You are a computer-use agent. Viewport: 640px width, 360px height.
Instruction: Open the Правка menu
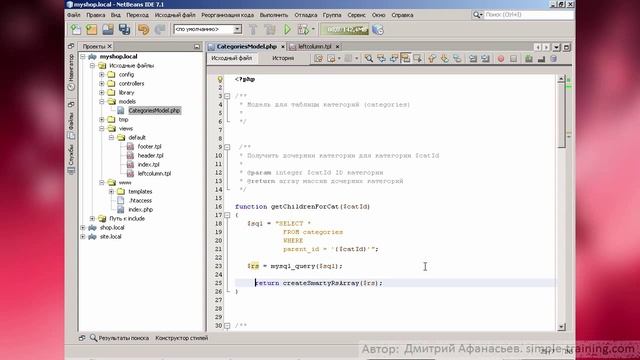click(x=96, y=15)
